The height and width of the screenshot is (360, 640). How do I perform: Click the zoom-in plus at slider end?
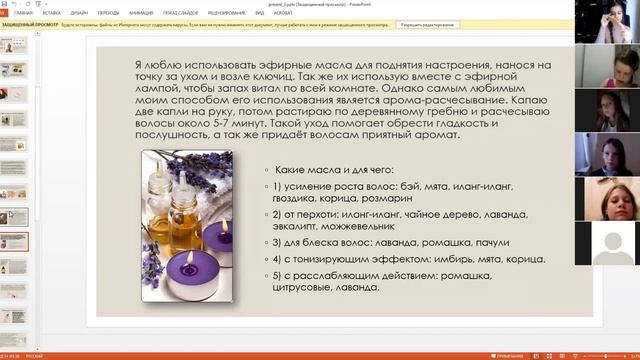626,356
